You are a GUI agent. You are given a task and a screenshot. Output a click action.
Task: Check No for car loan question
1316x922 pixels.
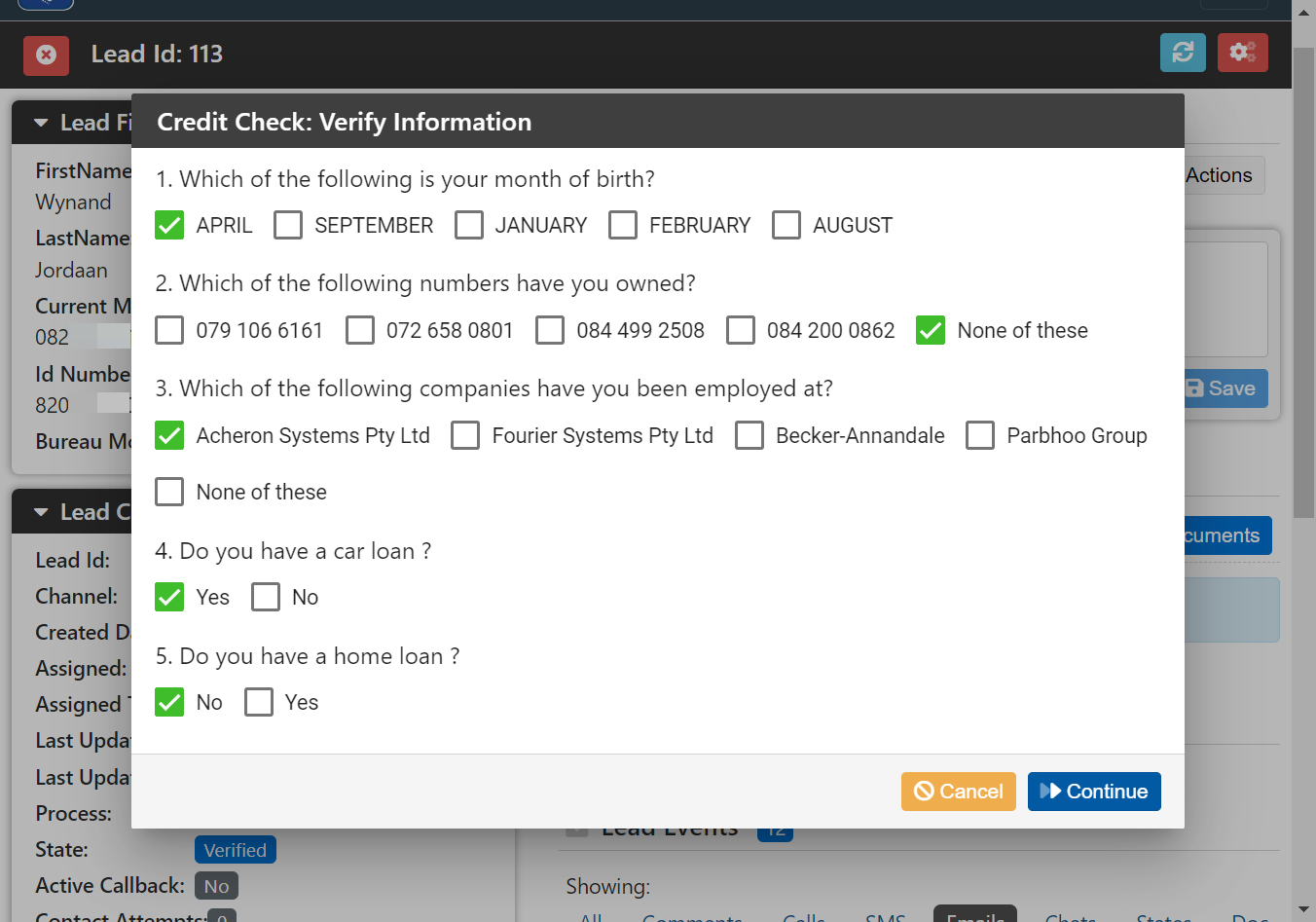(x=266, y=597)
